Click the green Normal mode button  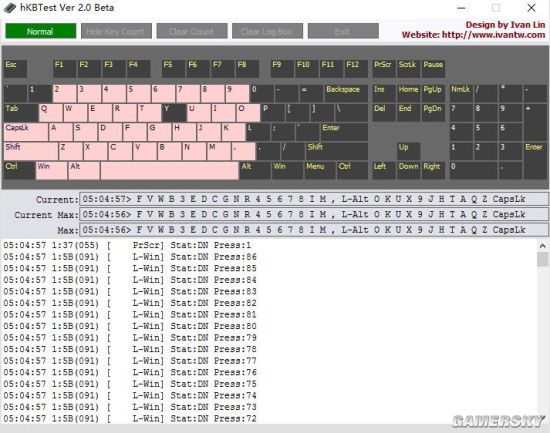click(41, 31)
